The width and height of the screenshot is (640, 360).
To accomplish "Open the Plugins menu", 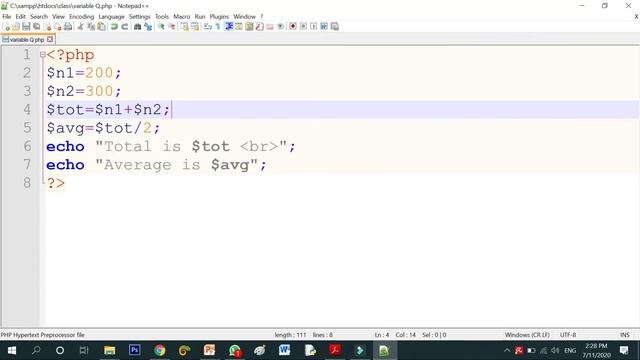I will click(x=219, y=17).
